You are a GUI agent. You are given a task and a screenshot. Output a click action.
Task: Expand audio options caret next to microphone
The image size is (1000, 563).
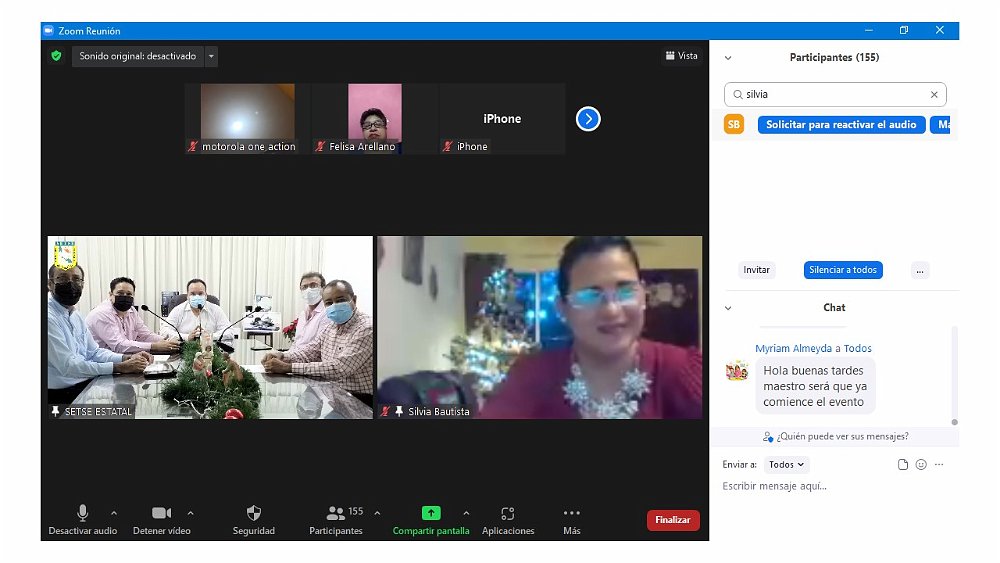click(114, 513)
